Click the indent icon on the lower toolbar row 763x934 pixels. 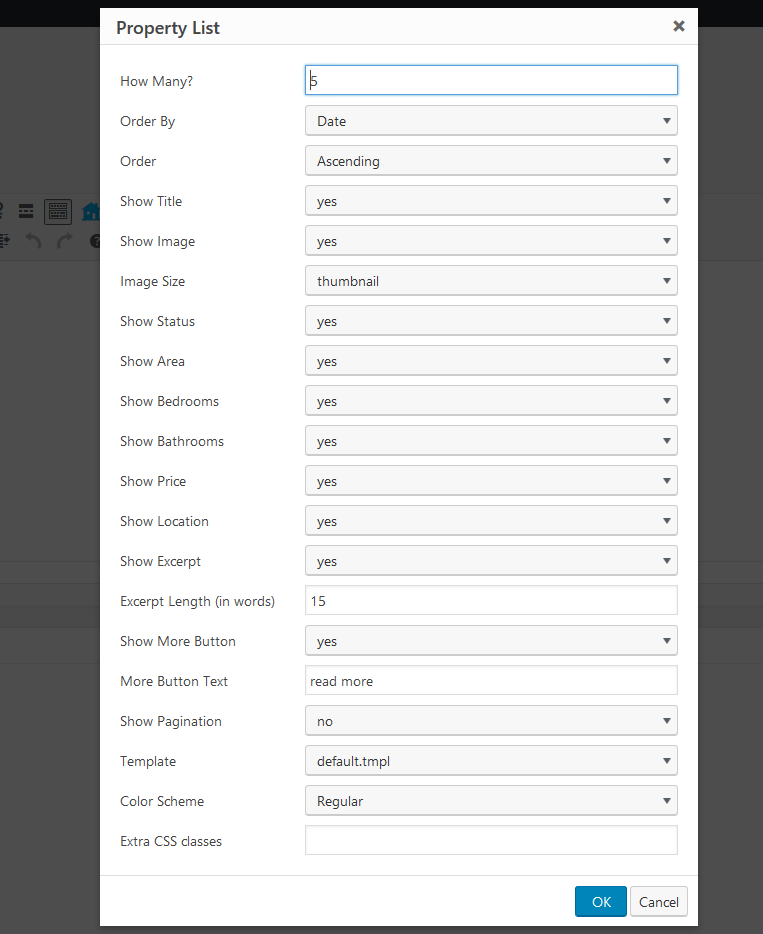(x=4, y=239)
